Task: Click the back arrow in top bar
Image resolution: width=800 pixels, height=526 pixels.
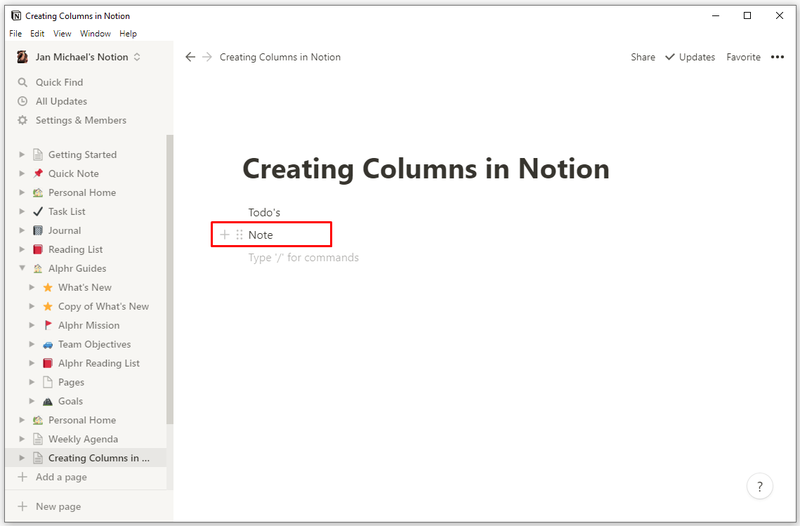Action: pos(190,57)
